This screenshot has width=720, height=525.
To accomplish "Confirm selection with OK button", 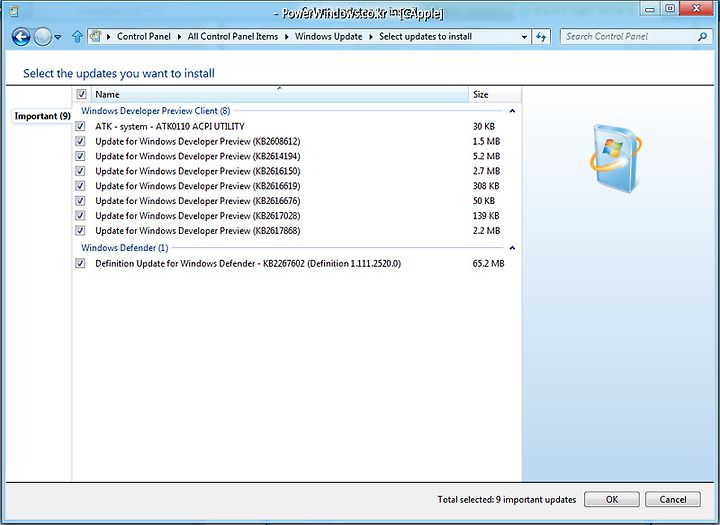I will [x=612, y=499].
